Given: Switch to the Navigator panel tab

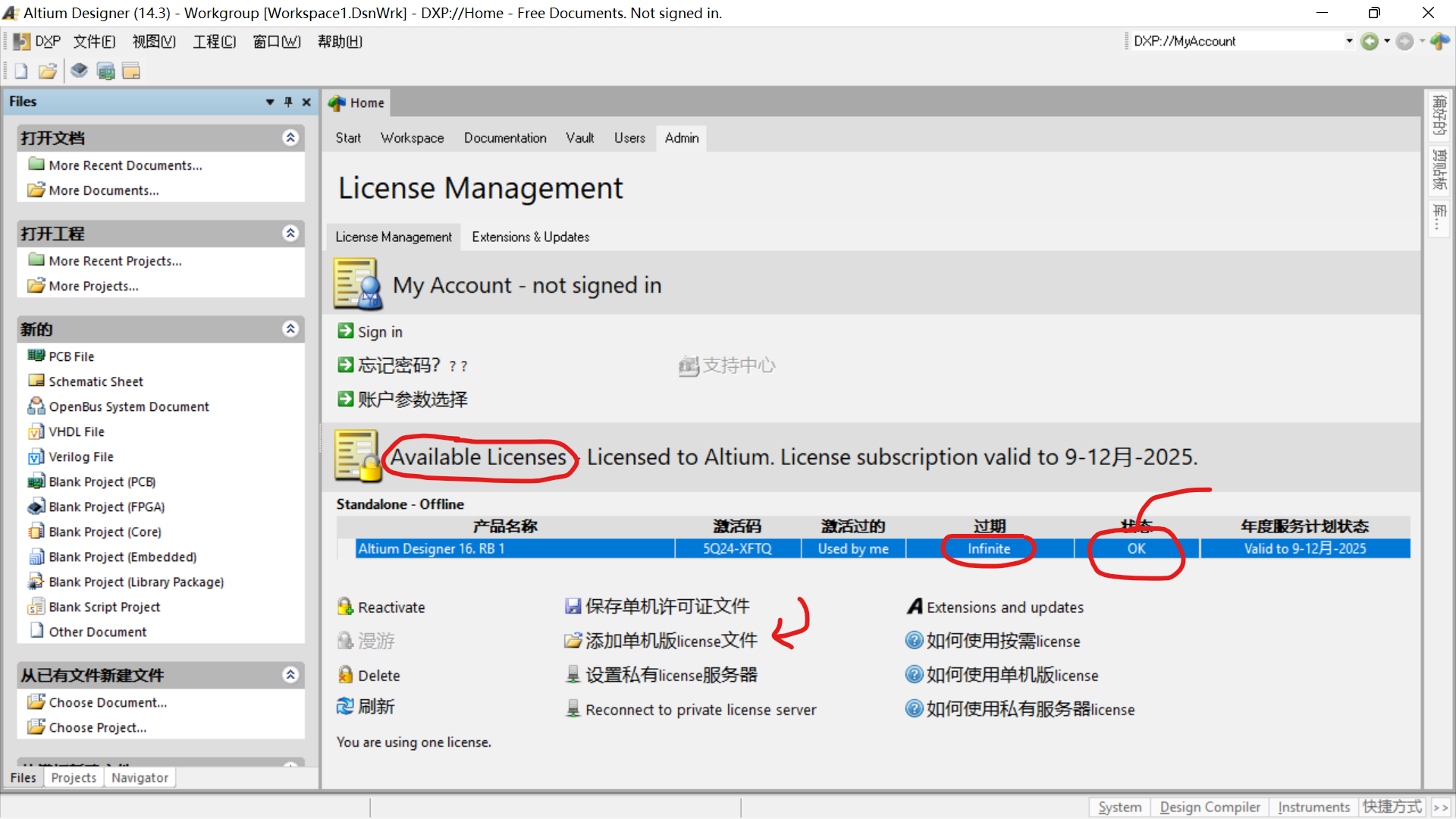Looking at the screenshot, I should [x=140, y=777].
